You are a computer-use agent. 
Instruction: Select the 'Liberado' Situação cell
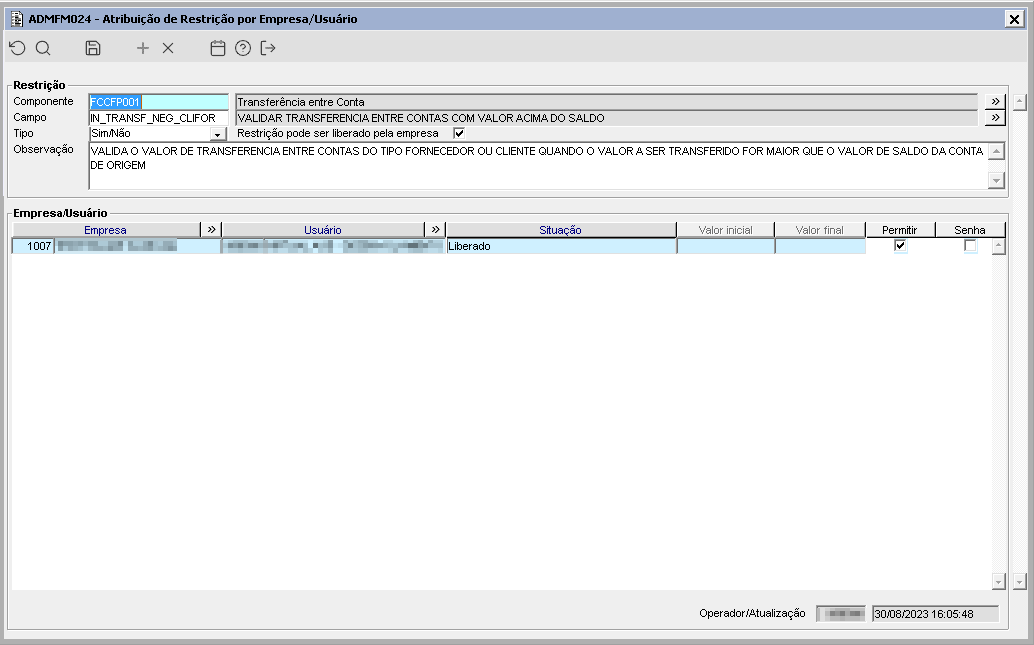click(x=561, y=246)
